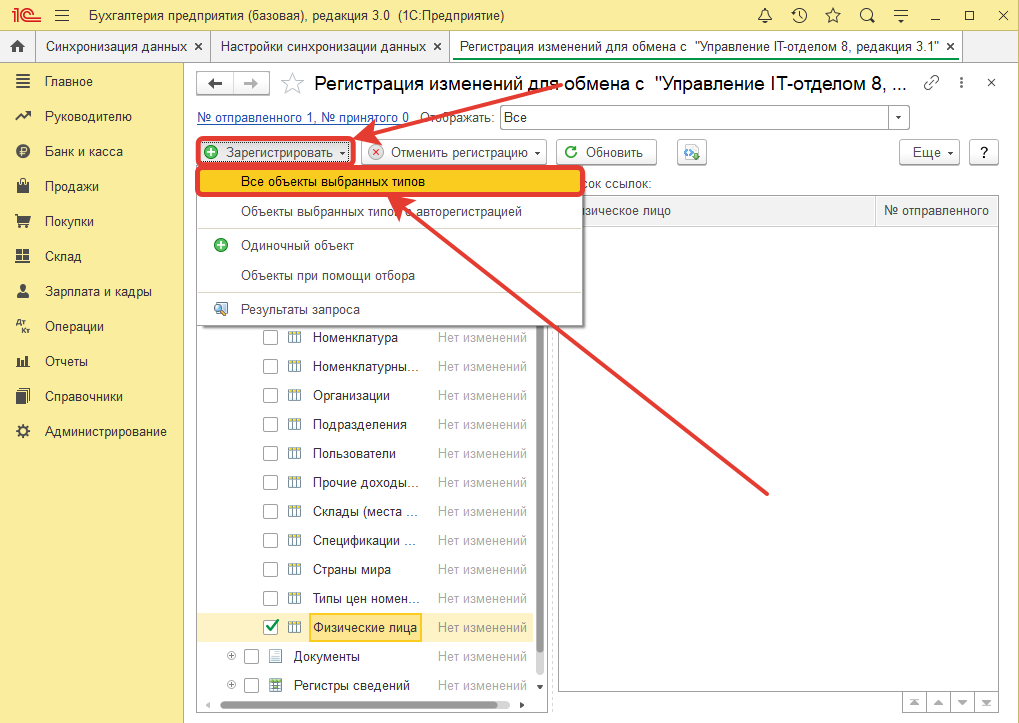
Task: Select Одиночный объект menu entry
Action: pos(297,245)
